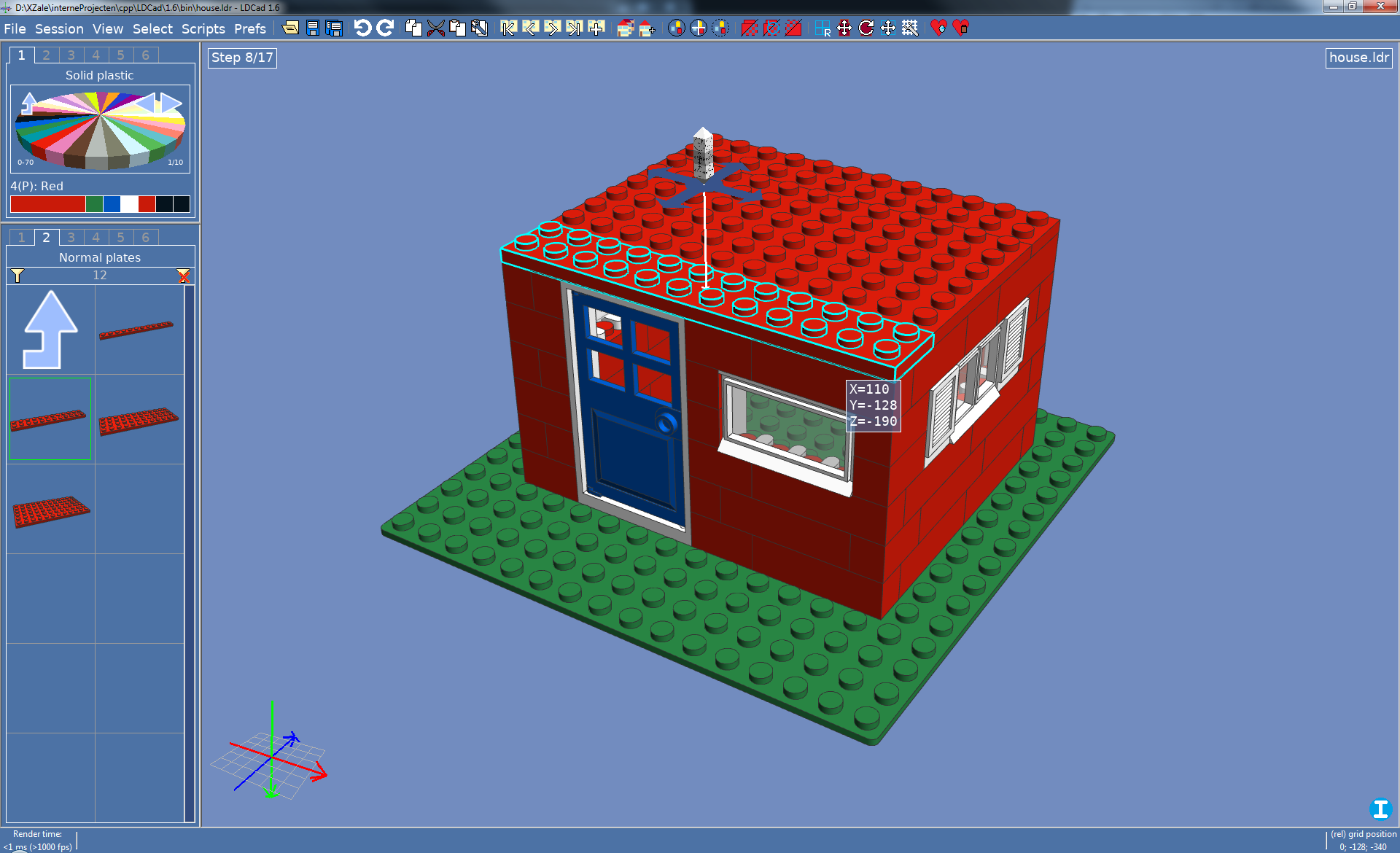Undo last action with the toolbar arrow

coord(362,28)
